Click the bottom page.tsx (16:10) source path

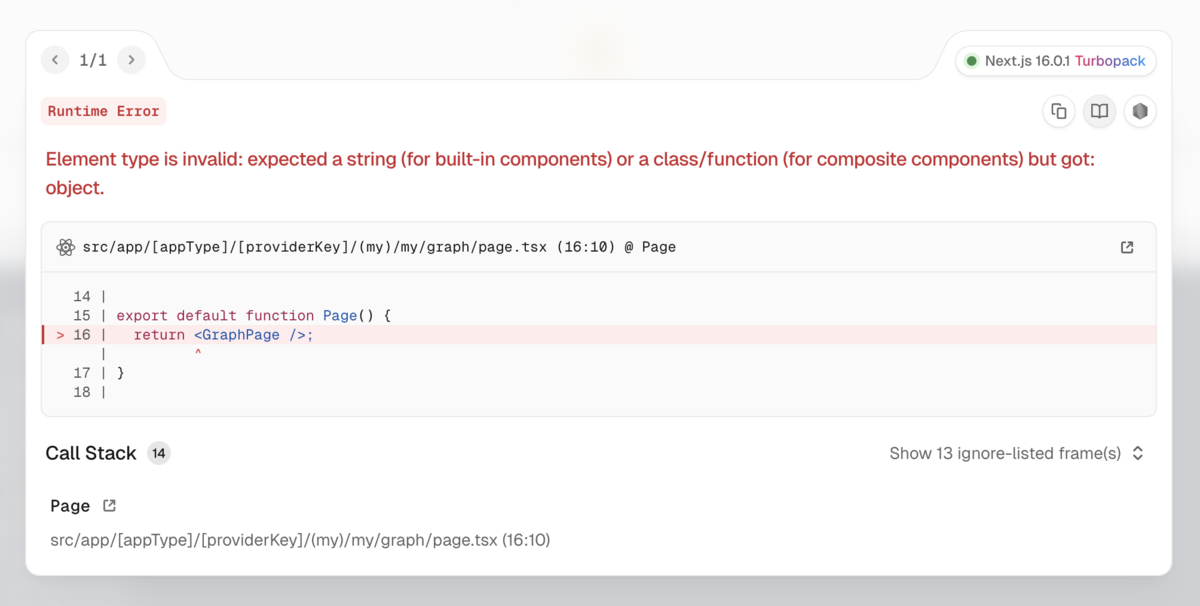click(x=300, y=540)
